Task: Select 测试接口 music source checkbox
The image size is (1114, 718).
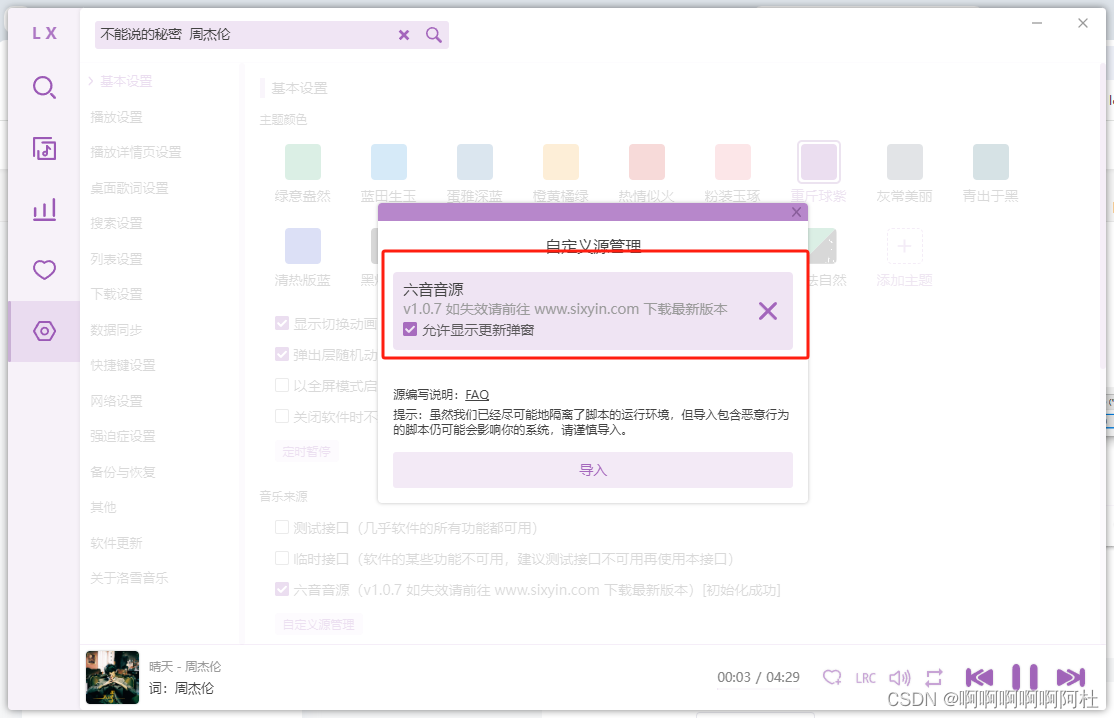Action: coord(282,528)
